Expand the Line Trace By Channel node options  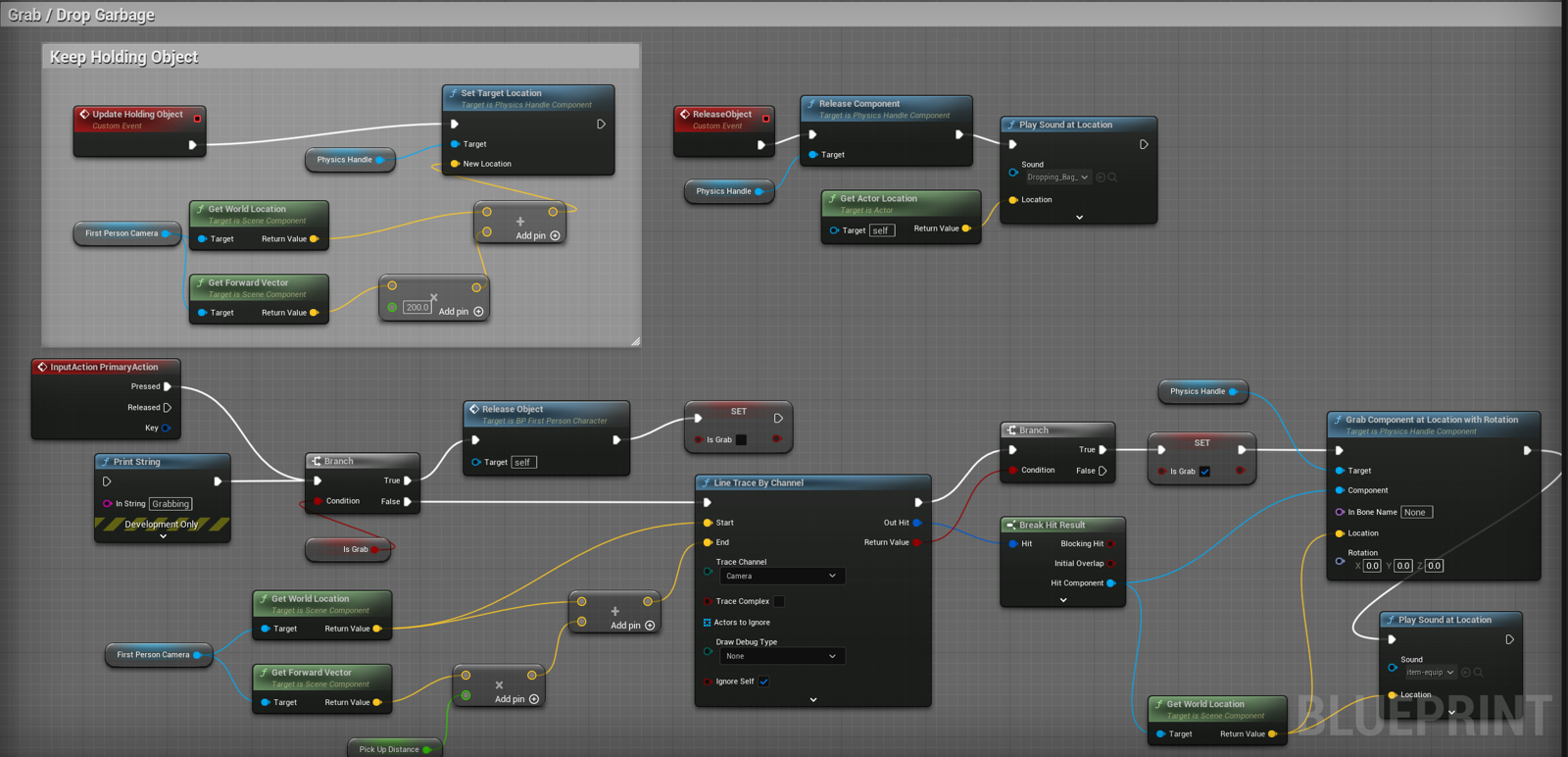click(813, 700)
